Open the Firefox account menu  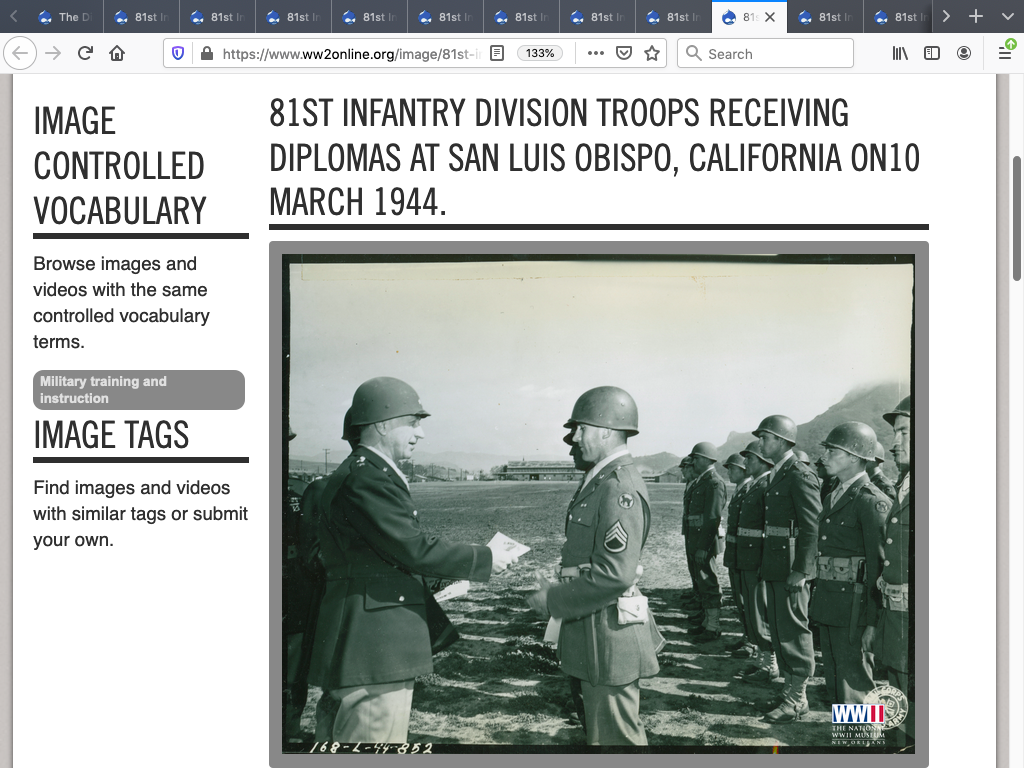click(x=964, y=53)
